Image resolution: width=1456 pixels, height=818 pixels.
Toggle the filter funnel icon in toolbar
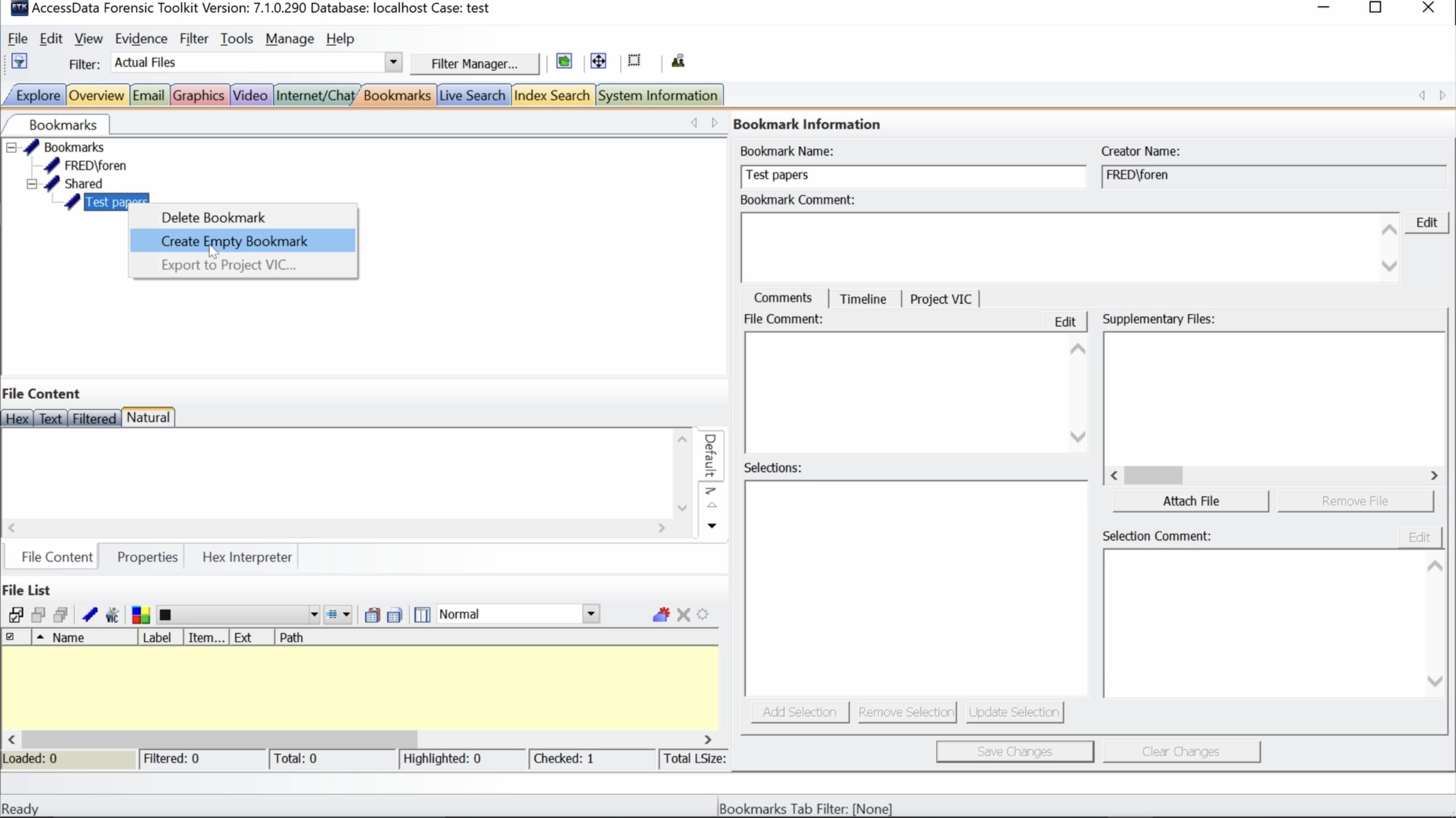[x=19, y=61]
